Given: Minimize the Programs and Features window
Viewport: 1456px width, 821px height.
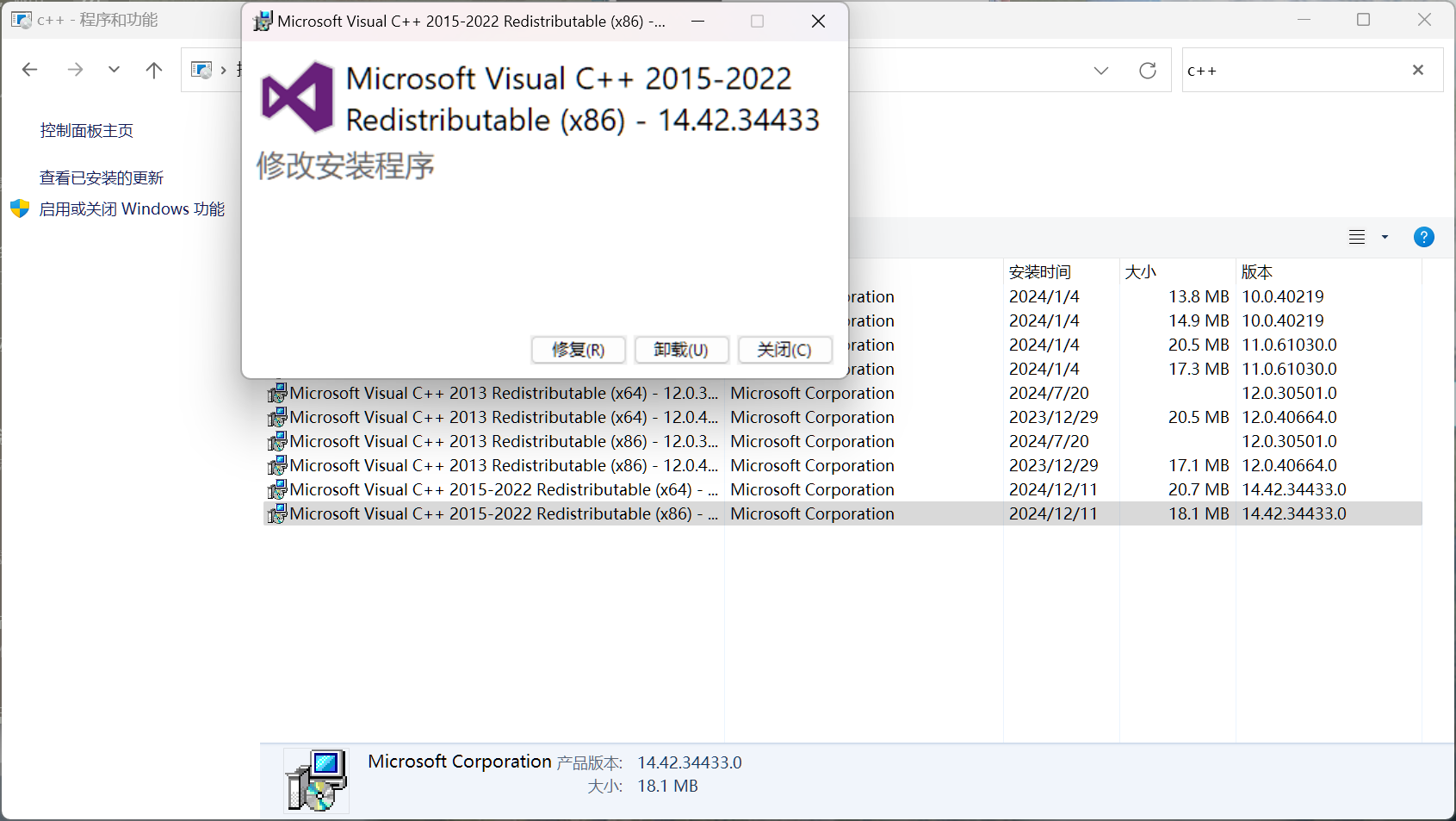Looking at the screenshot, I should click(x=1304, y=19).
